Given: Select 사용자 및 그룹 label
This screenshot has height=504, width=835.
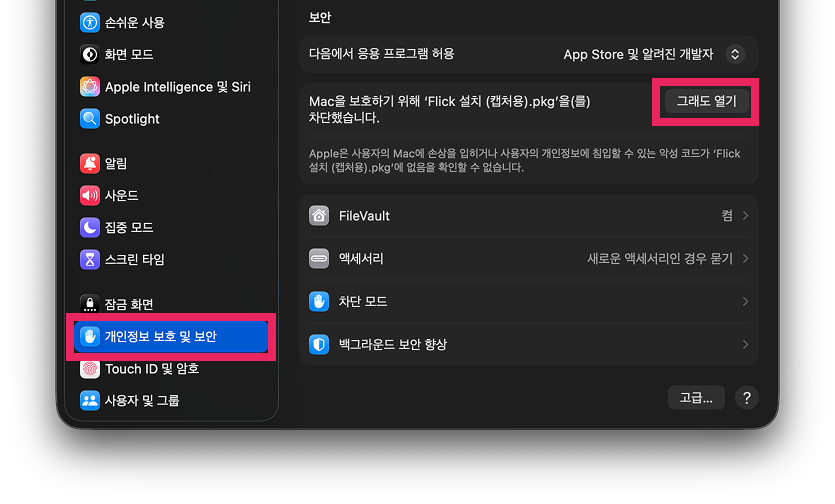Looking at the screenshot, I should (x=142, y=400).
